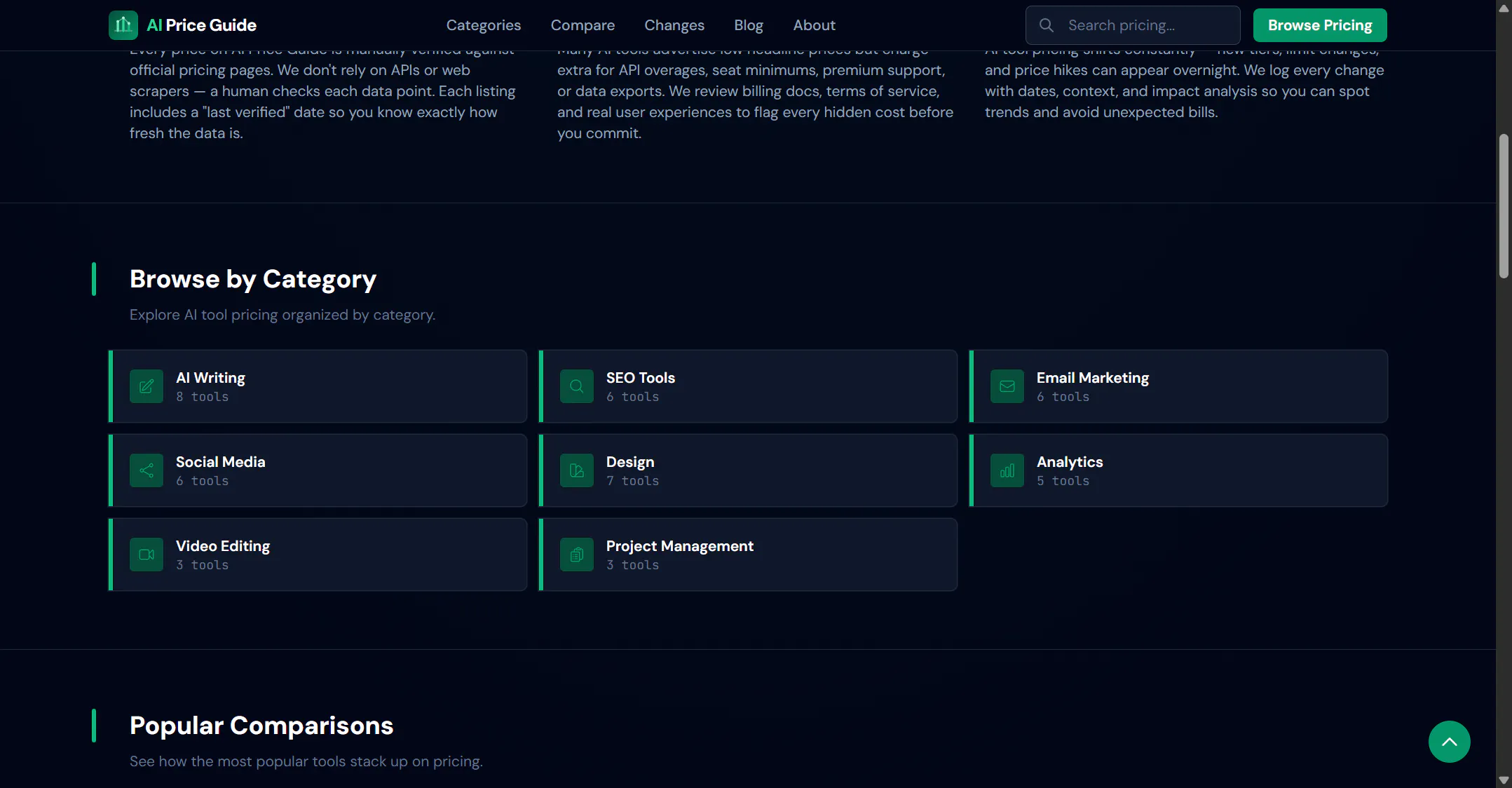
Task: Click the Video Editing camera icon
Action: [x=147, y=555]
